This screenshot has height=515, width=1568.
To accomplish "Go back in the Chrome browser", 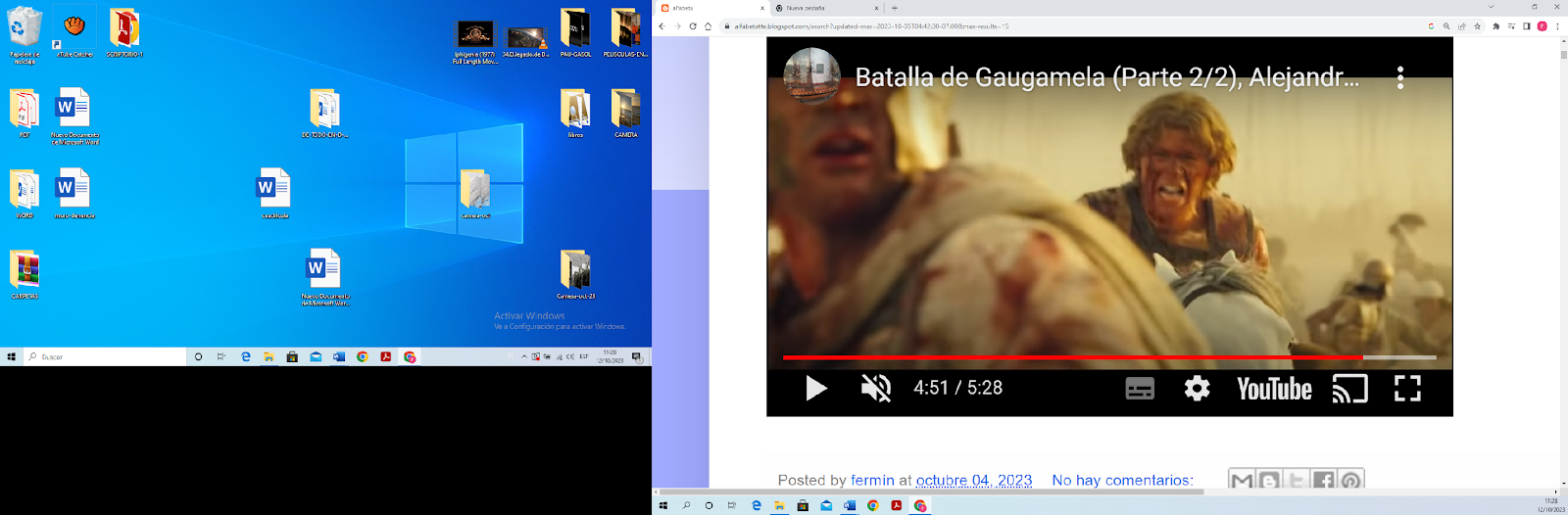I will pos(661,26).
